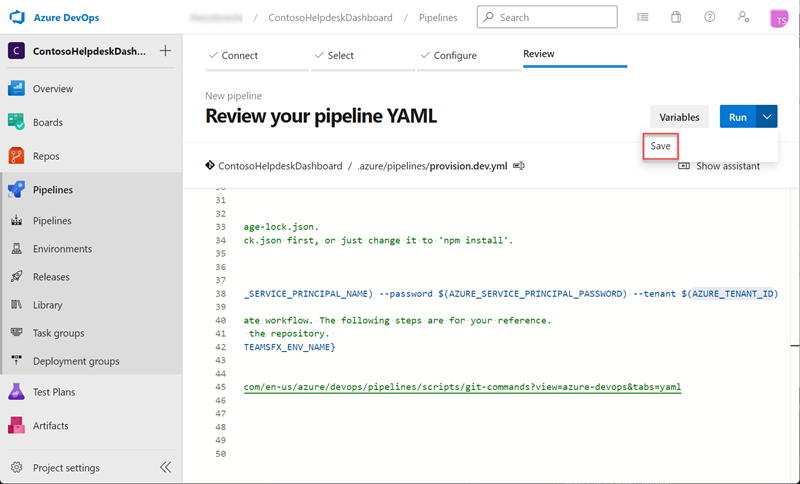Click the ContosoHelpdeskDash project tile icon

point(16,51)
